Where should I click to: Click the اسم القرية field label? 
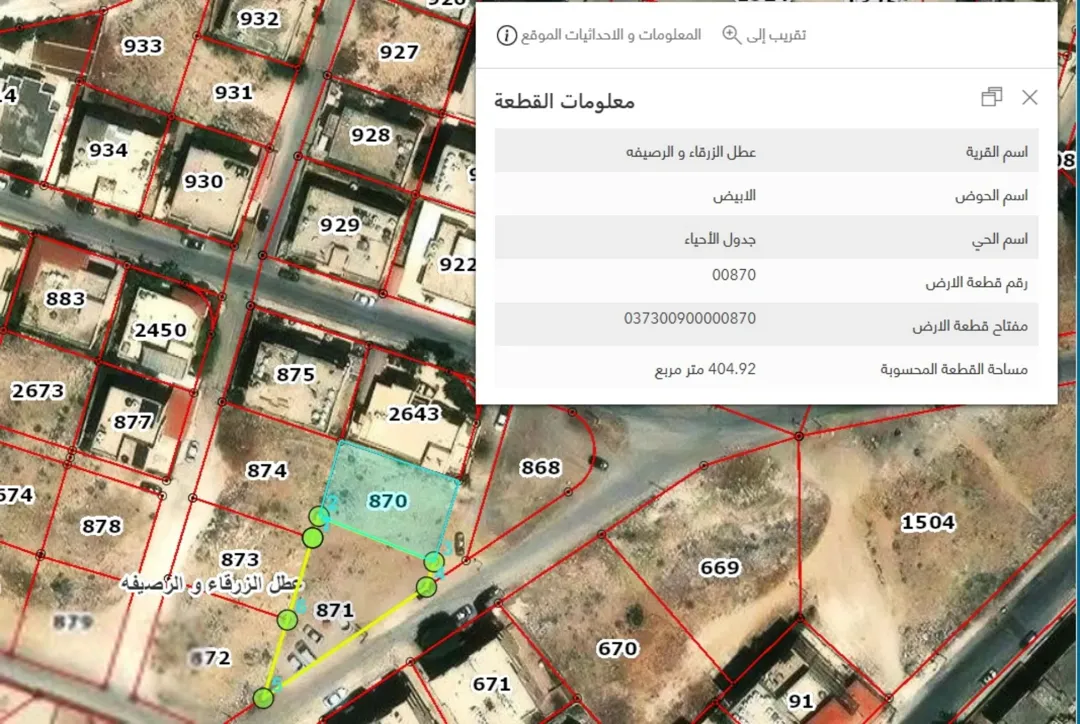(996, 152)
